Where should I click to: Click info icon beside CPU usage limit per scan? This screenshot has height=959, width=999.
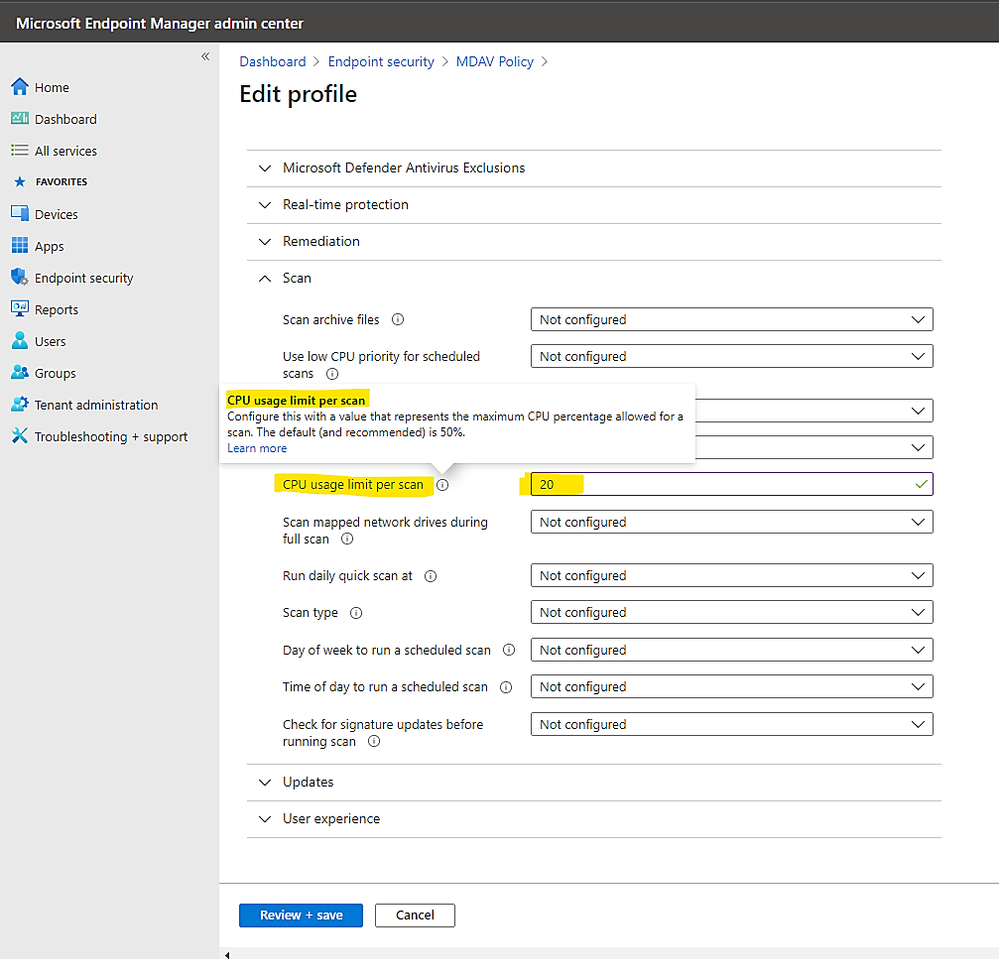[x=442, y=485]
